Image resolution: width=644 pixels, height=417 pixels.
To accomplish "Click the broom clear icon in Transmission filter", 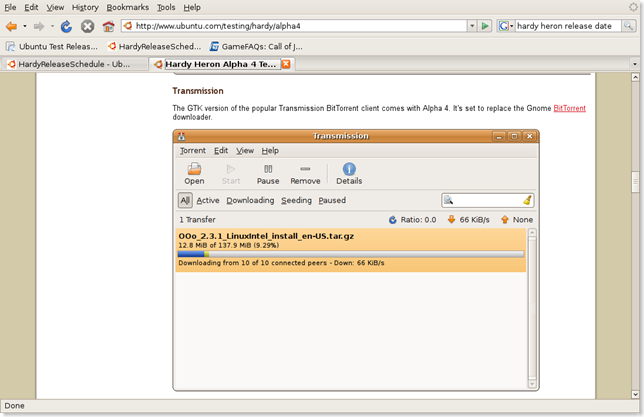I will coord(527,200).
